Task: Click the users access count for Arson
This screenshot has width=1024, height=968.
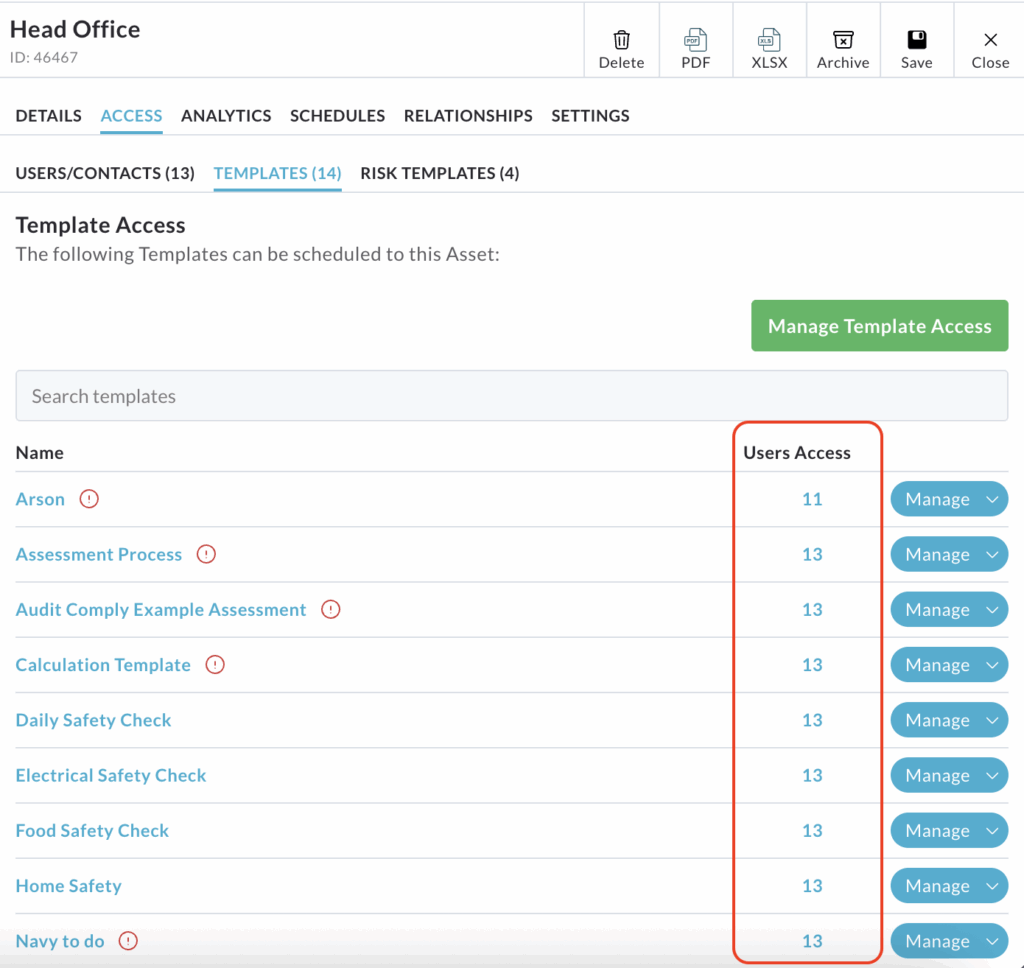Action: [x=812, y=499]
